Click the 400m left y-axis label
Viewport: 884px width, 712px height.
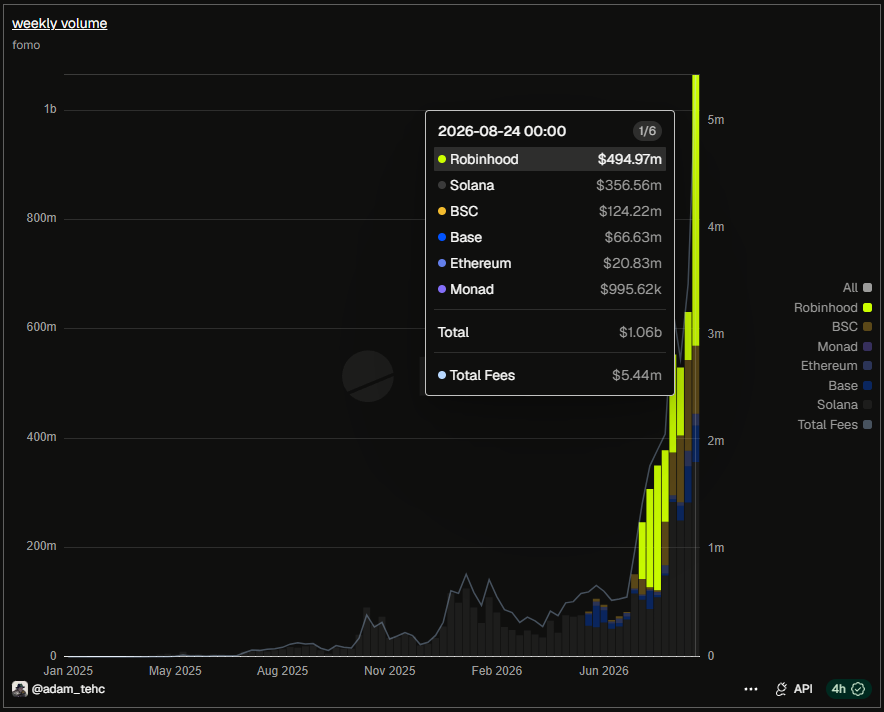coord(41,437)
